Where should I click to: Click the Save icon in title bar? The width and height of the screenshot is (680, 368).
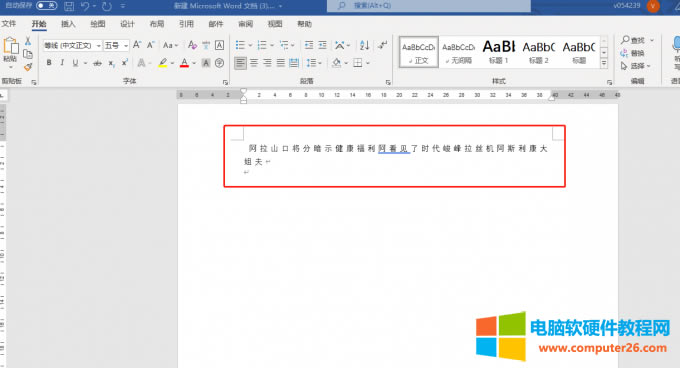click(x=69, y=6)
